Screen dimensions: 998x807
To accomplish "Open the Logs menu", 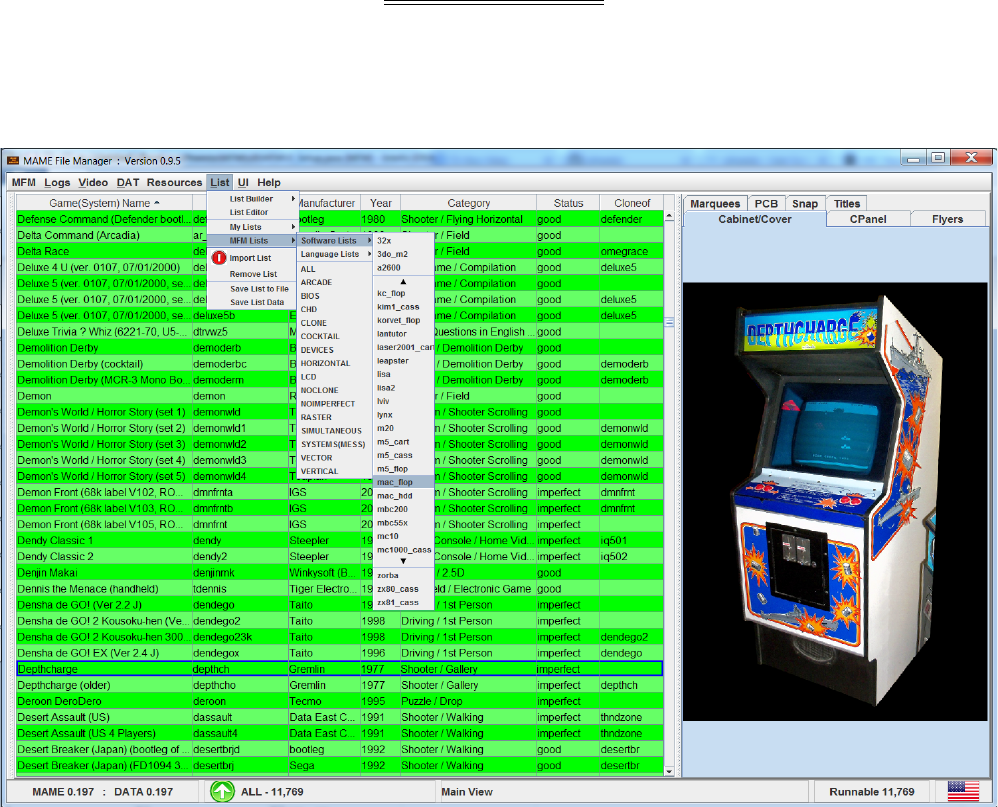I will coord(57,182).
